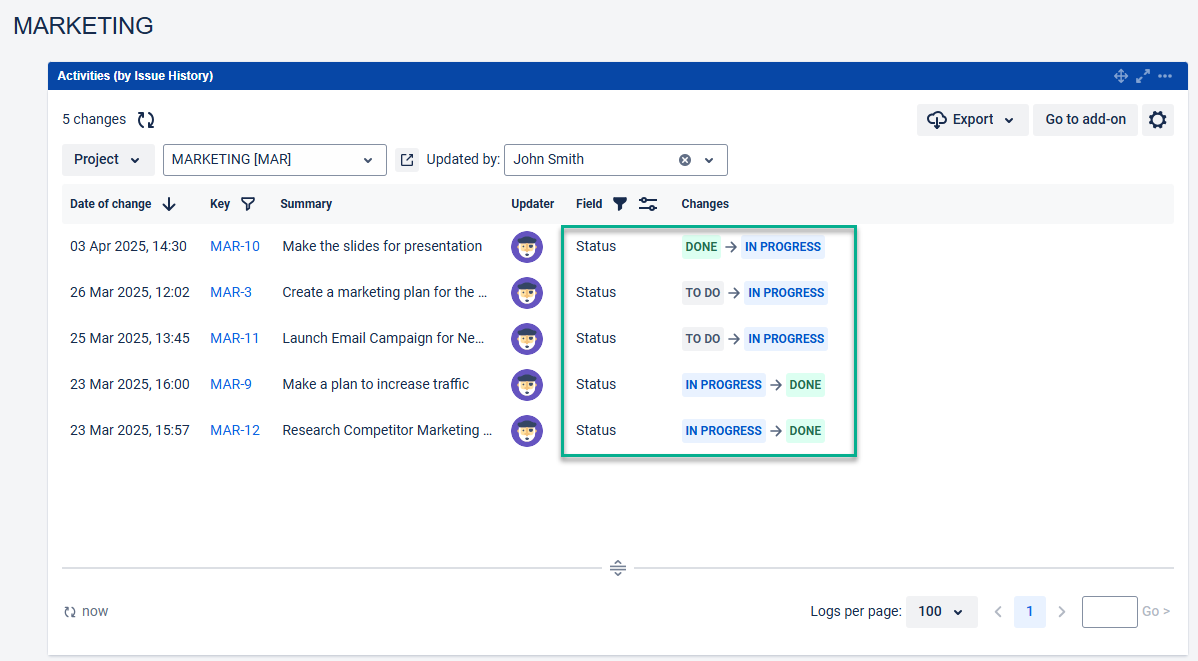The height and width of the screenshot is (661, 1198).
Task: Open Field column settings sliders icon
Action: [x=648, y=204]
